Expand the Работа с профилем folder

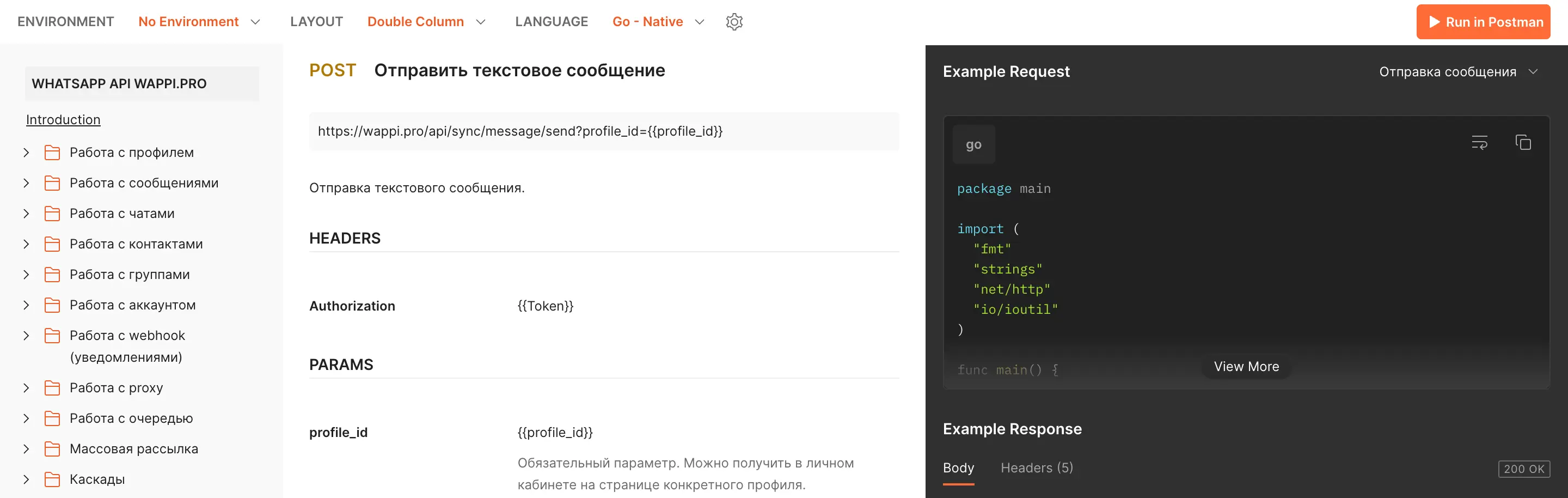pos(26,152)
